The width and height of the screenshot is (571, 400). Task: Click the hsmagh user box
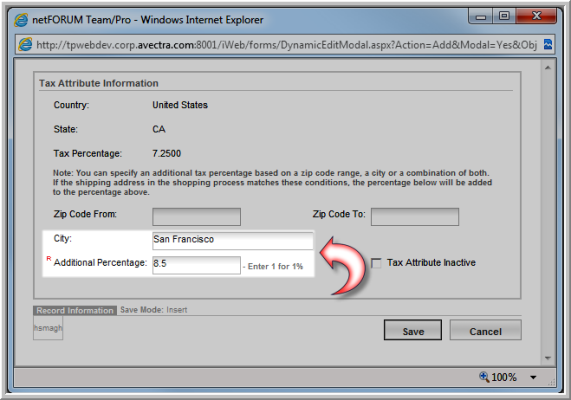pos(48,328)
